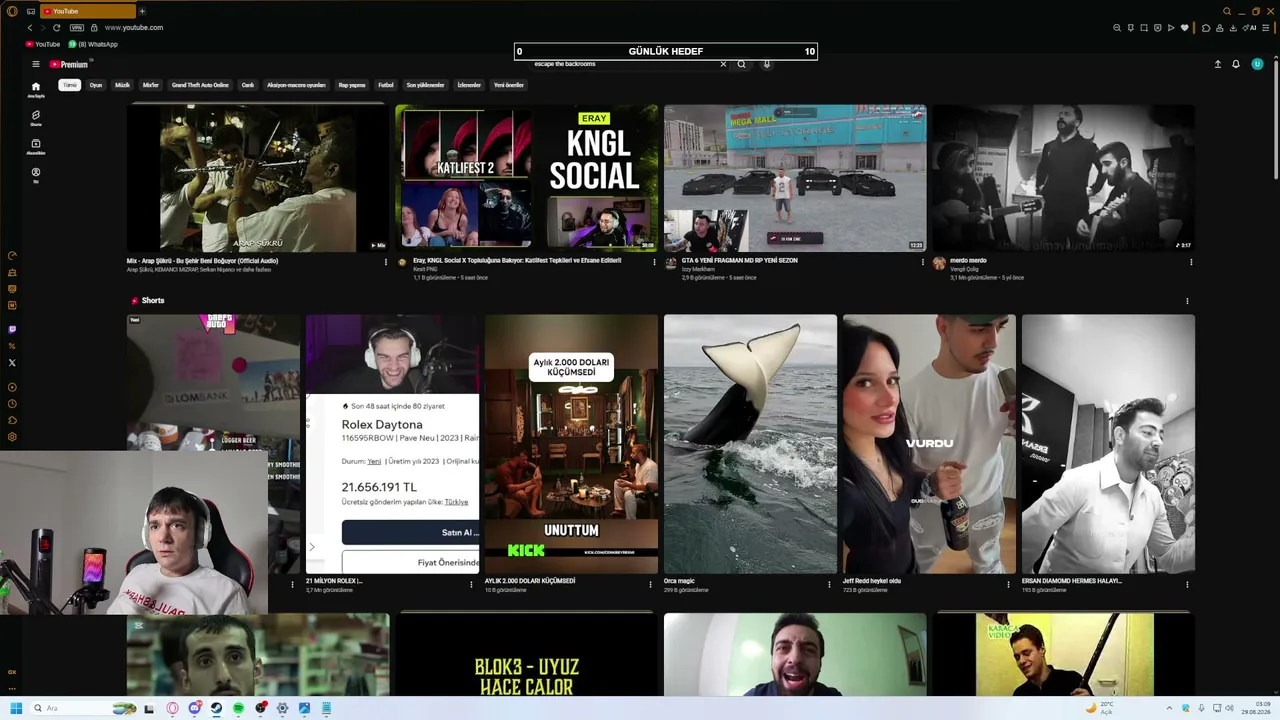The height and width of the screenshot is (720, 1280).
Task: Play the Aylık 2.000 Doları Küçümsedi short
Action: click(x=571, y=444)
